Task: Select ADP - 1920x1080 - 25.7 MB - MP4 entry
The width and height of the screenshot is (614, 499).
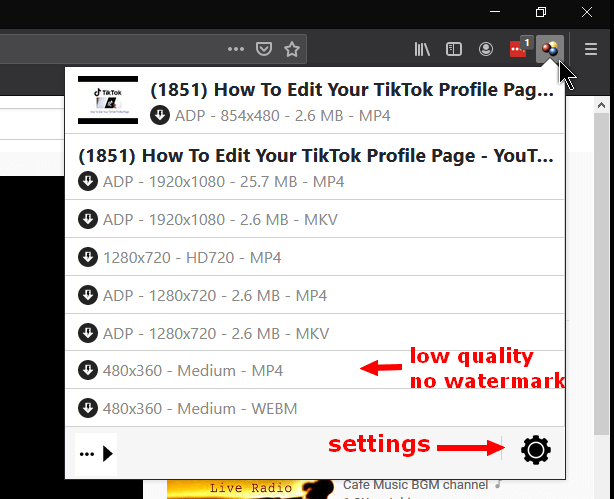Action: point(224,182)
